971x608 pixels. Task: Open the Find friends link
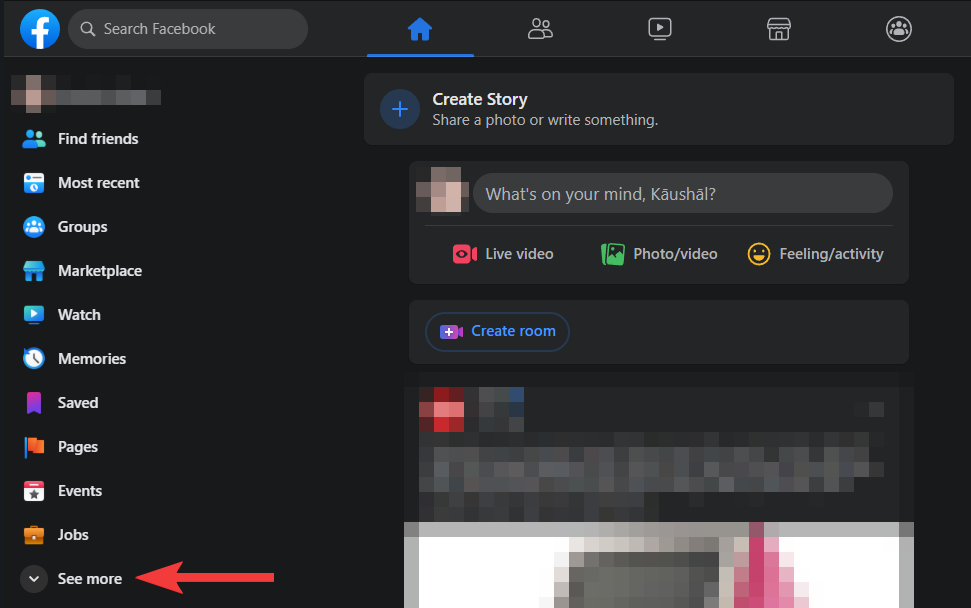pyautogui.click(x=98, y=139)
